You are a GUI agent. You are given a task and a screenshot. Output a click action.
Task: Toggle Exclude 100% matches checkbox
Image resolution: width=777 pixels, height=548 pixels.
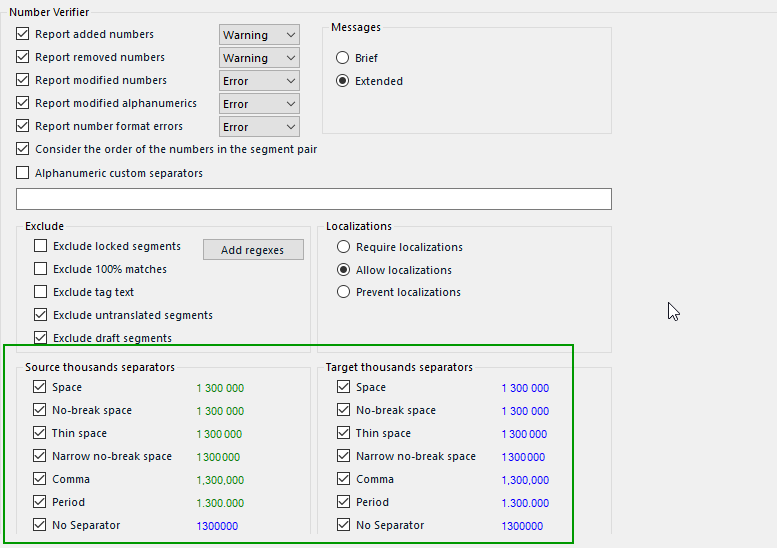pyautogui.click(x=41, y=269)
